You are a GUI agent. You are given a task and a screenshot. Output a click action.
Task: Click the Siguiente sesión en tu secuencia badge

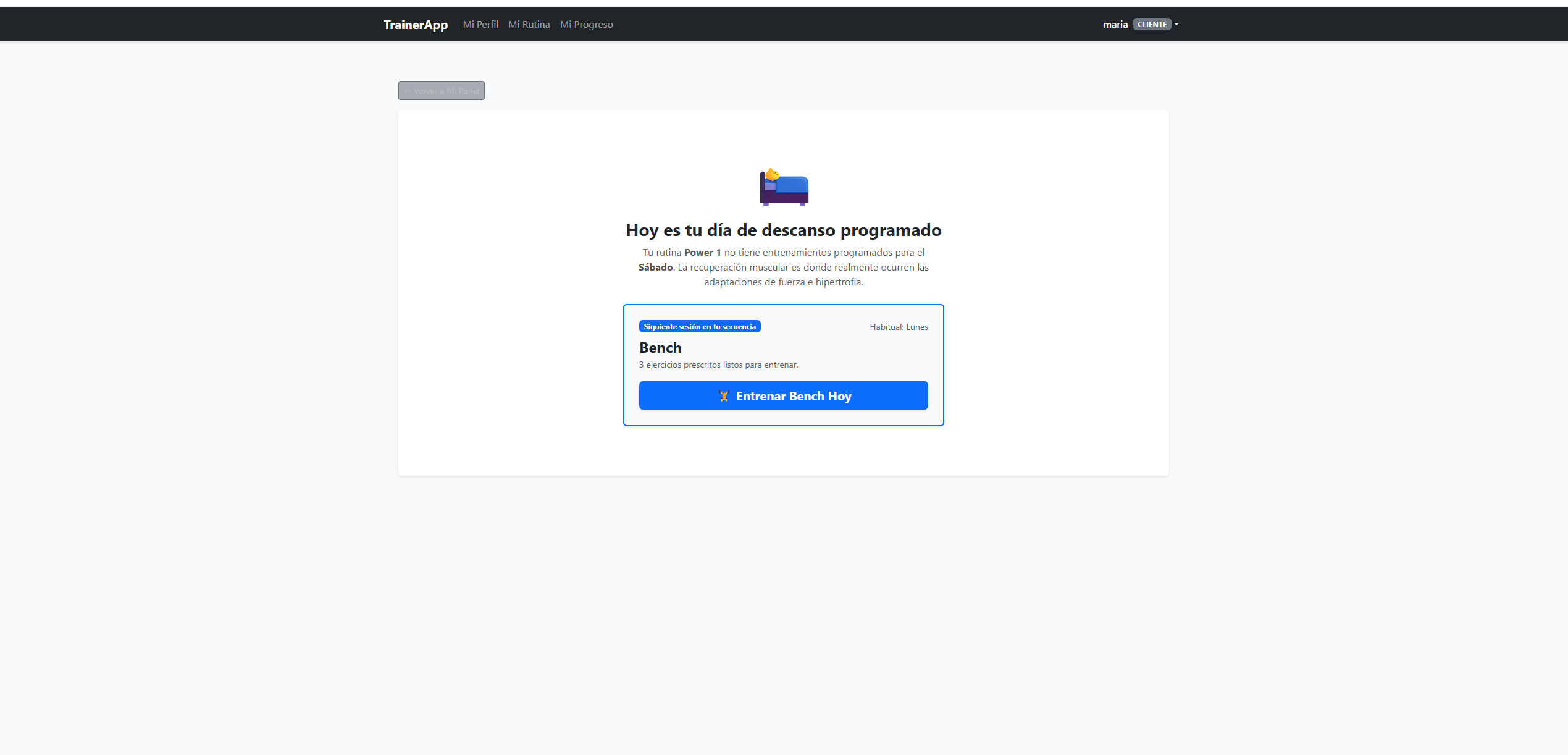pos(699,327)
